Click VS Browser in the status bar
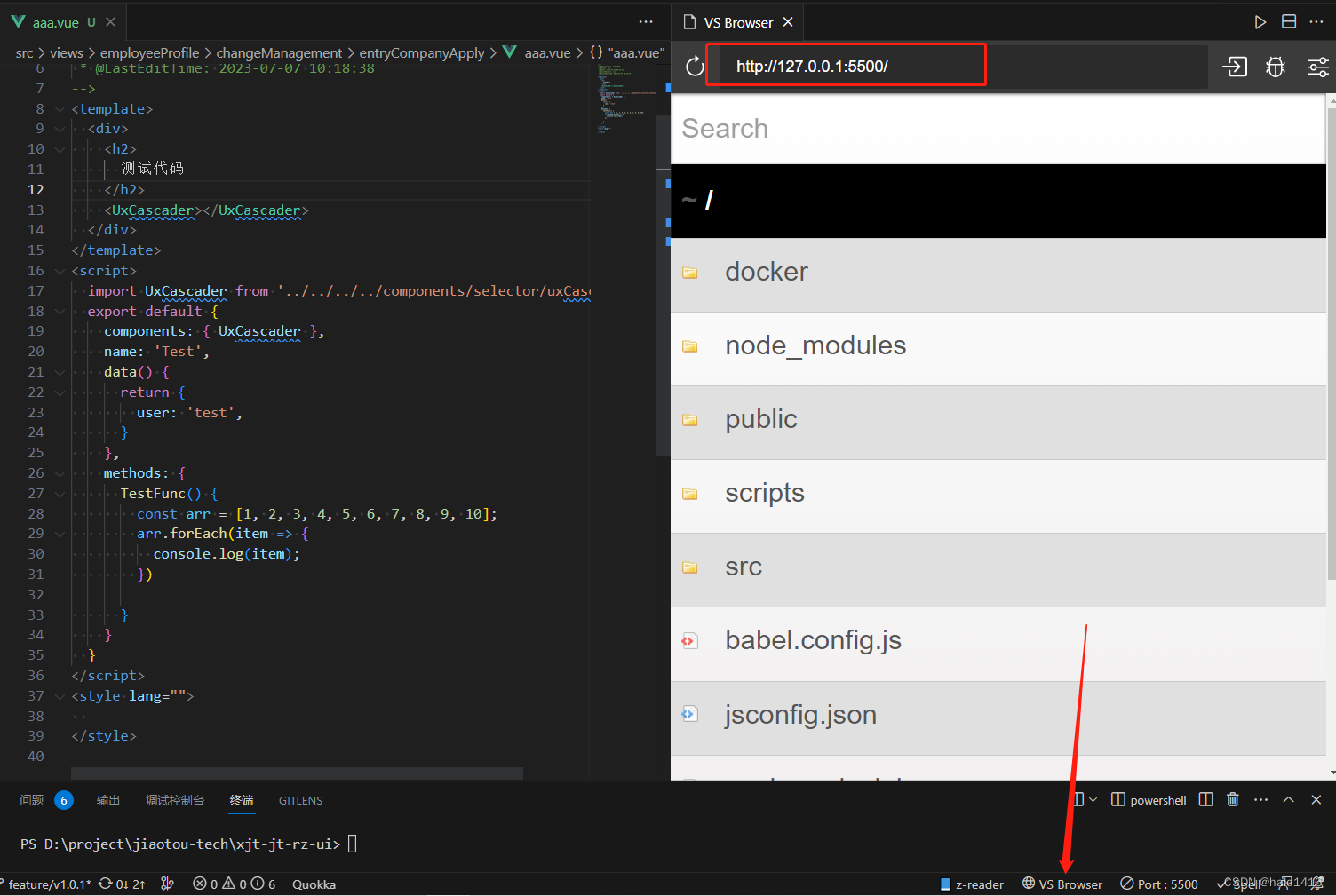Viewport: 1336px width, 896px height. click(1062, 884)
